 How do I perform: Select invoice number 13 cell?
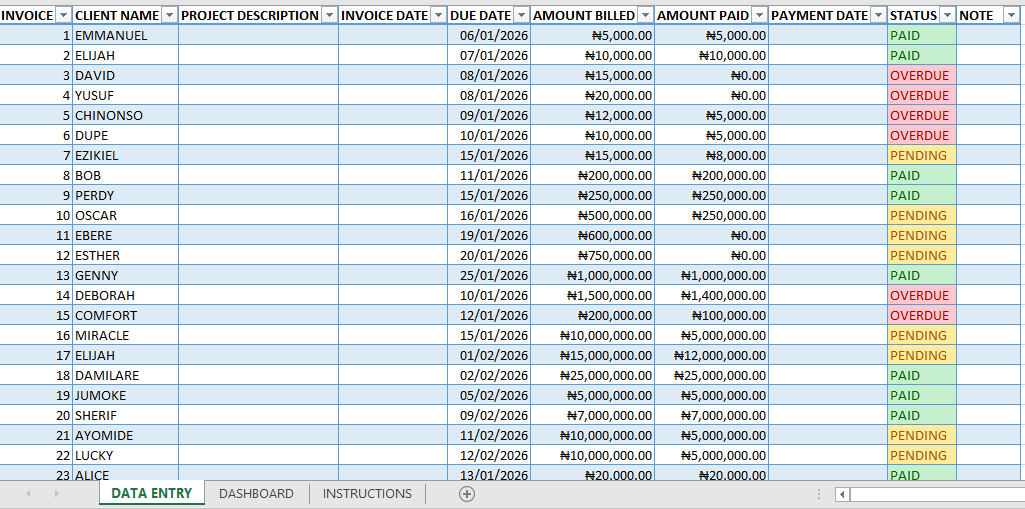pyautogui.click(x=36, y=275)
